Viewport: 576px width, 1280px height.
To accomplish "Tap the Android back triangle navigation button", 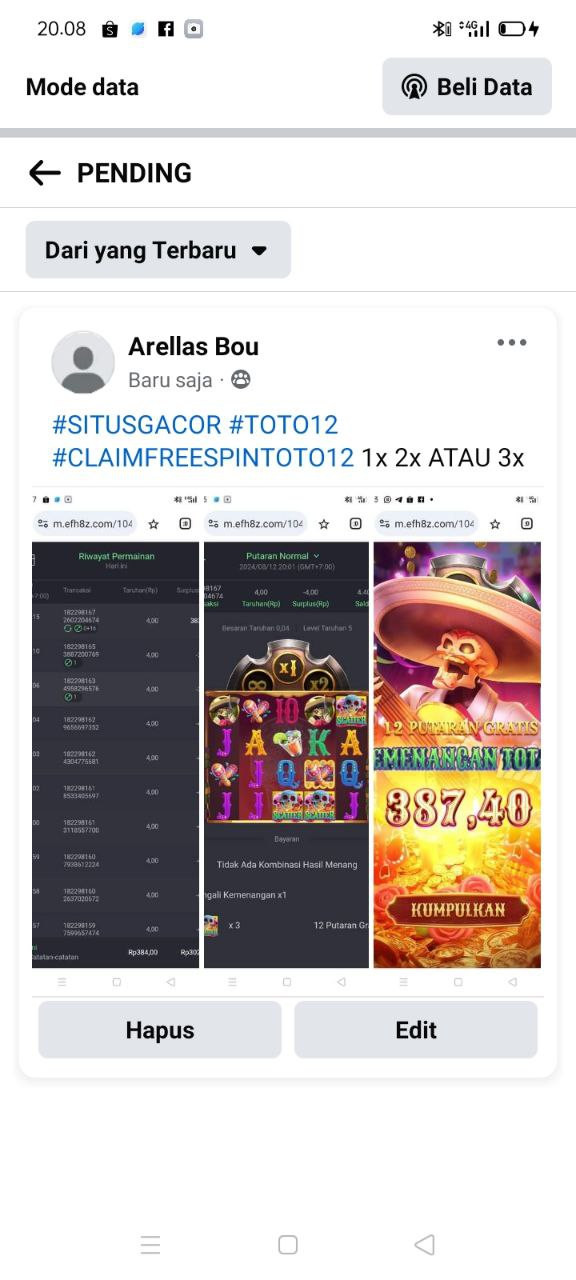I will pyautogui.click(x=424, y=1244).
